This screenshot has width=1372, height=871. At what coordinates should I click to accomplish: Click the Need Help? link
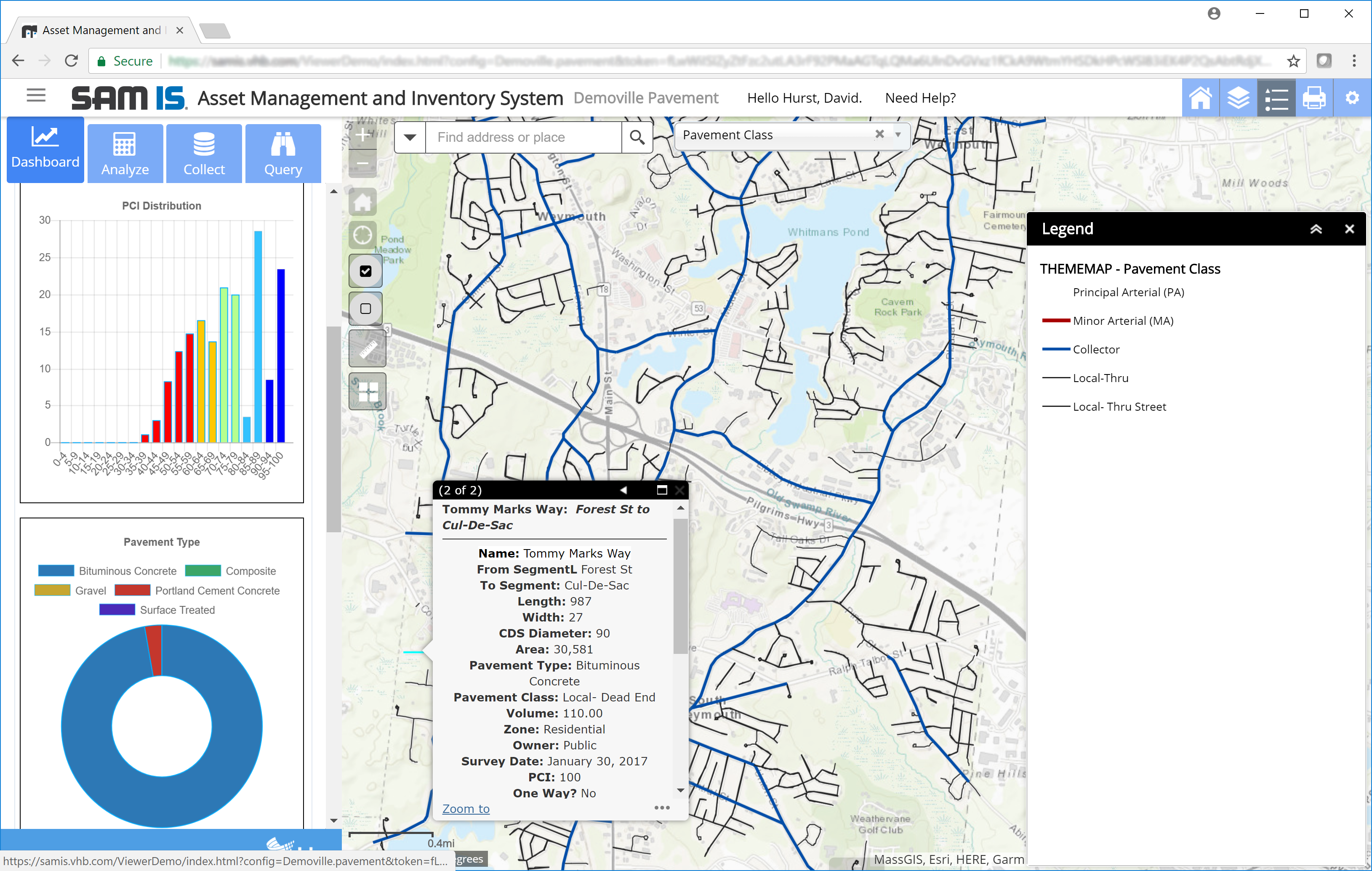point(920,98)
